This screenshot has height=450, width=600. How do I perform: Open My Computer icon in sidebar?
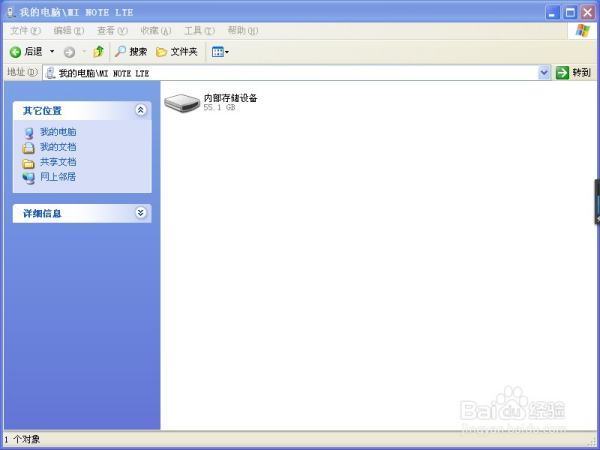29,133
